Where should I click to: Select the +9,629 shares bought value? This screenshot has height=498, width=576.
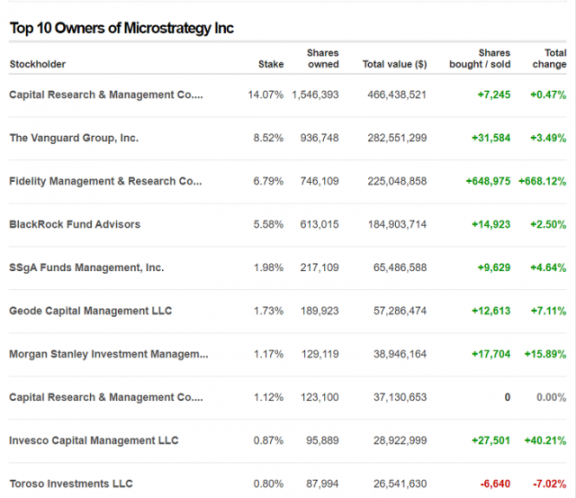[494, 267]
